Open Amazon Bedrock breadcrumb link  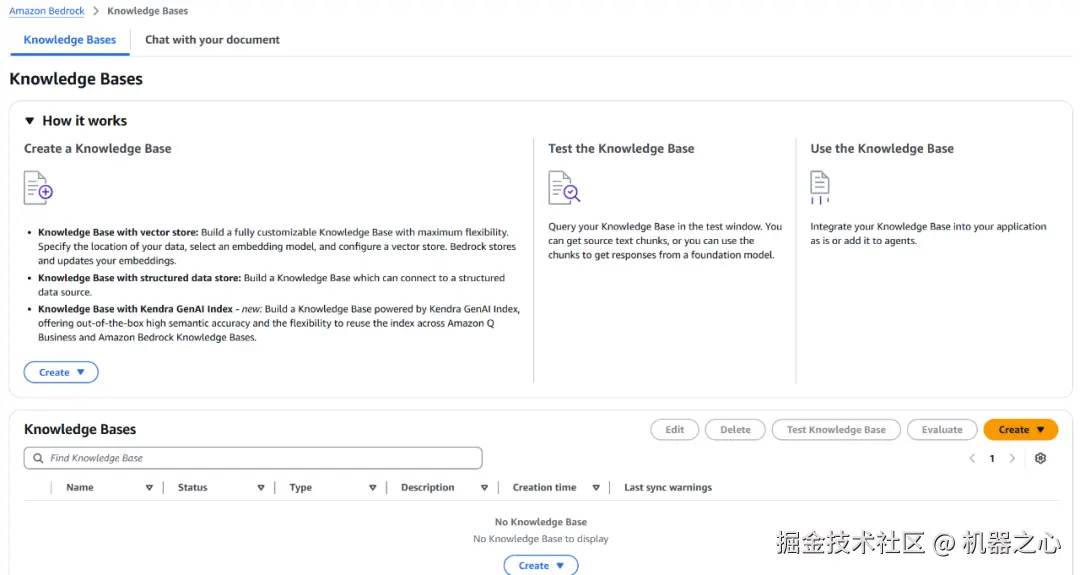pyautogui.click(x=47, y=11)
